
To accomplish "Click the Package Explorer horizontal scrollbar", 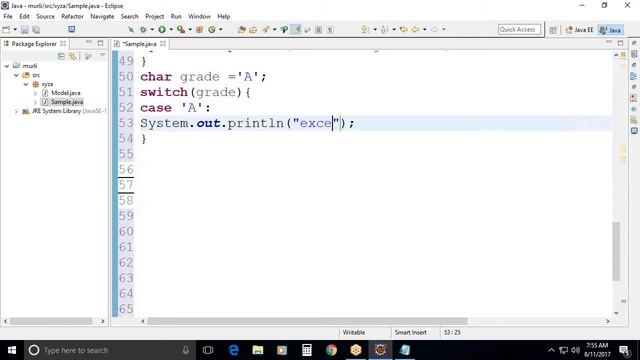I will [51, 321].
